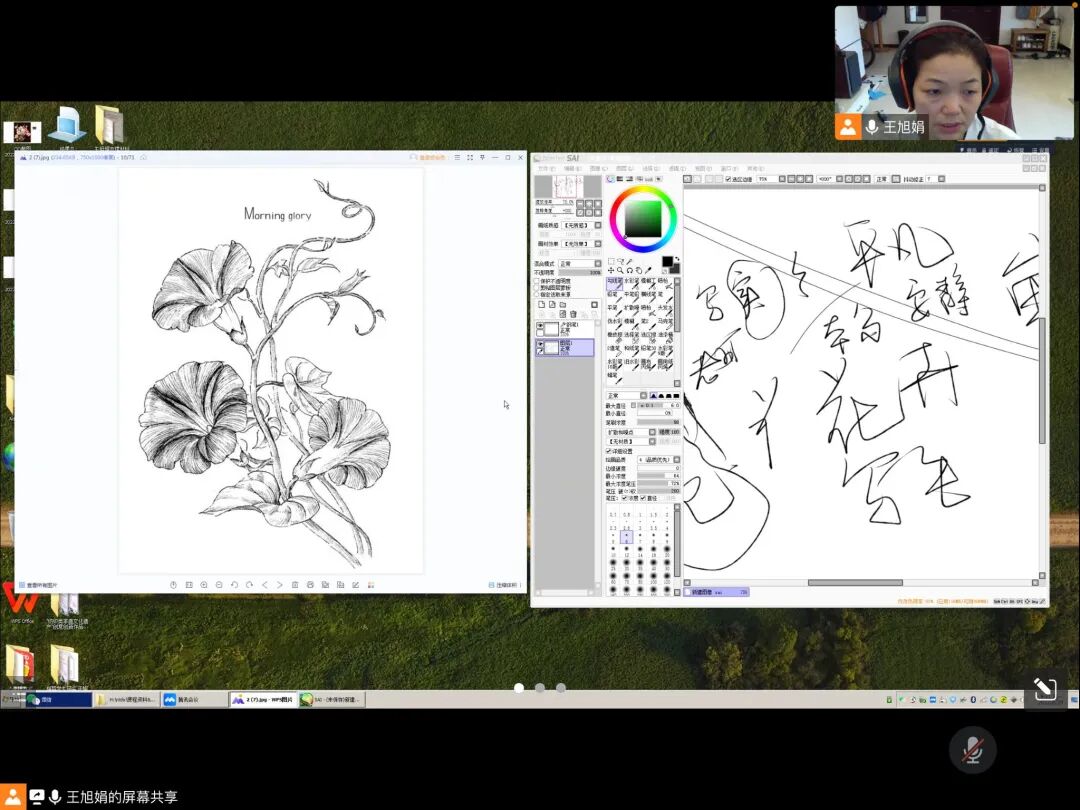Image resolution: width=1080 pixels, height=810 pixels.
Task: Select the 勾线笔 brush preset
Action: (615, 283)
